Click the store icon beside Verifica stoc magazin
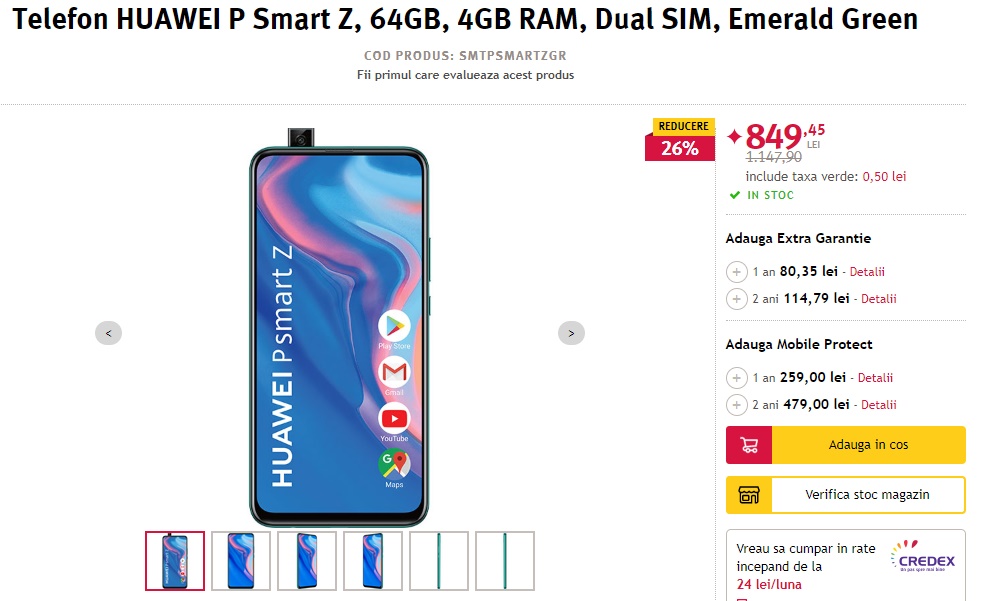This screenshot has height=601, width=1002. [749, 495]
